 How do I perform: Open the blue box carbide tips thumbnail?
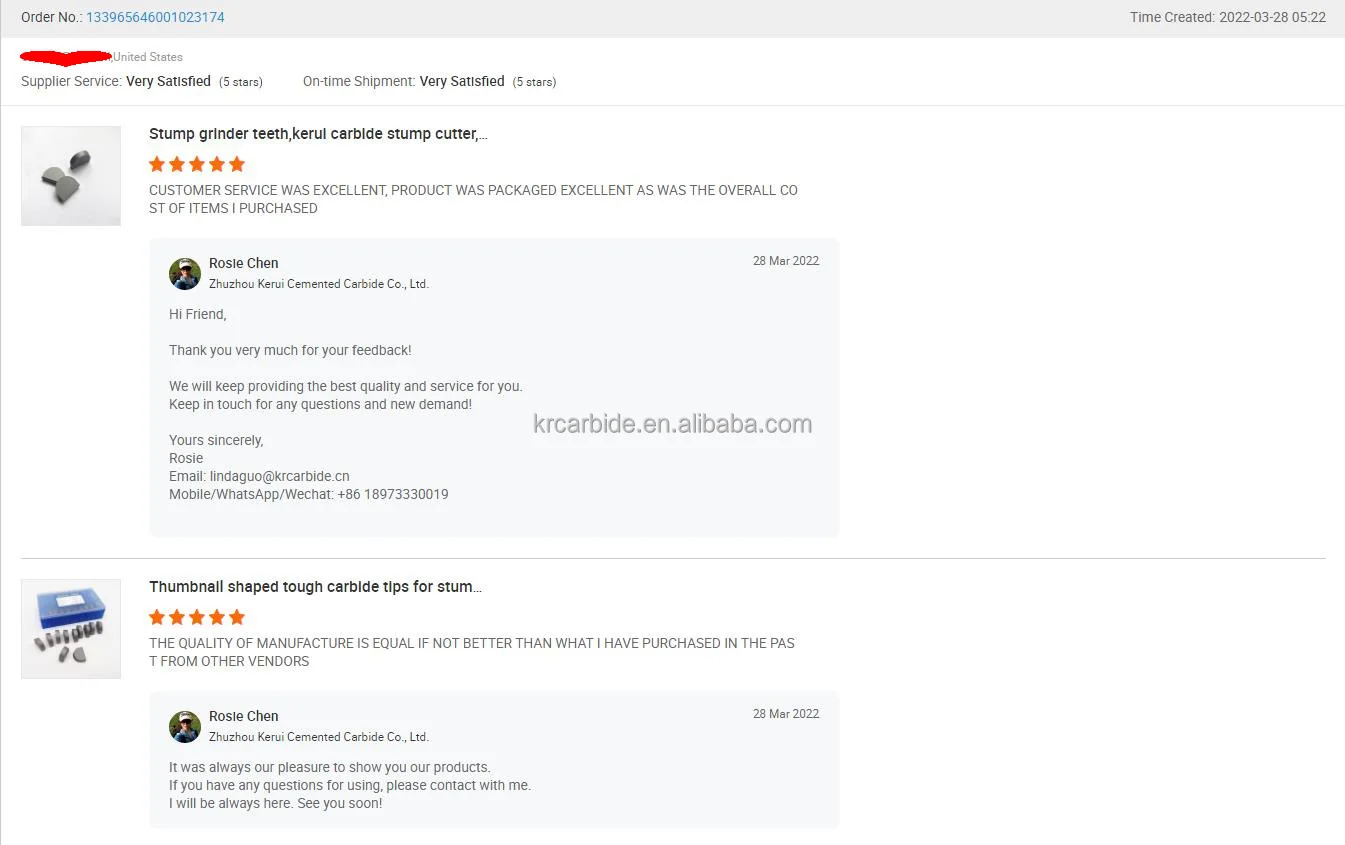(71, 629)
